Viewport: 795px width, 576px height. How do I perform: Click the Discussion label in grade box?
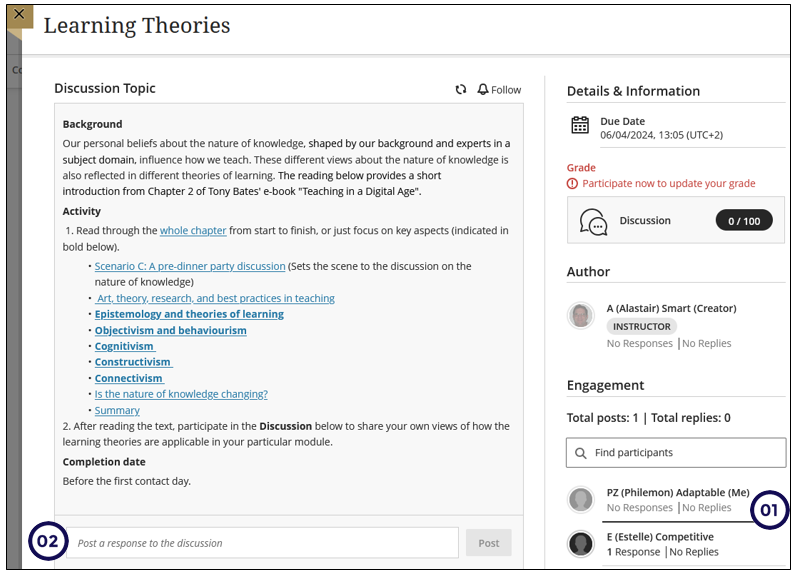pyautogui.click(x=645, y=221)
